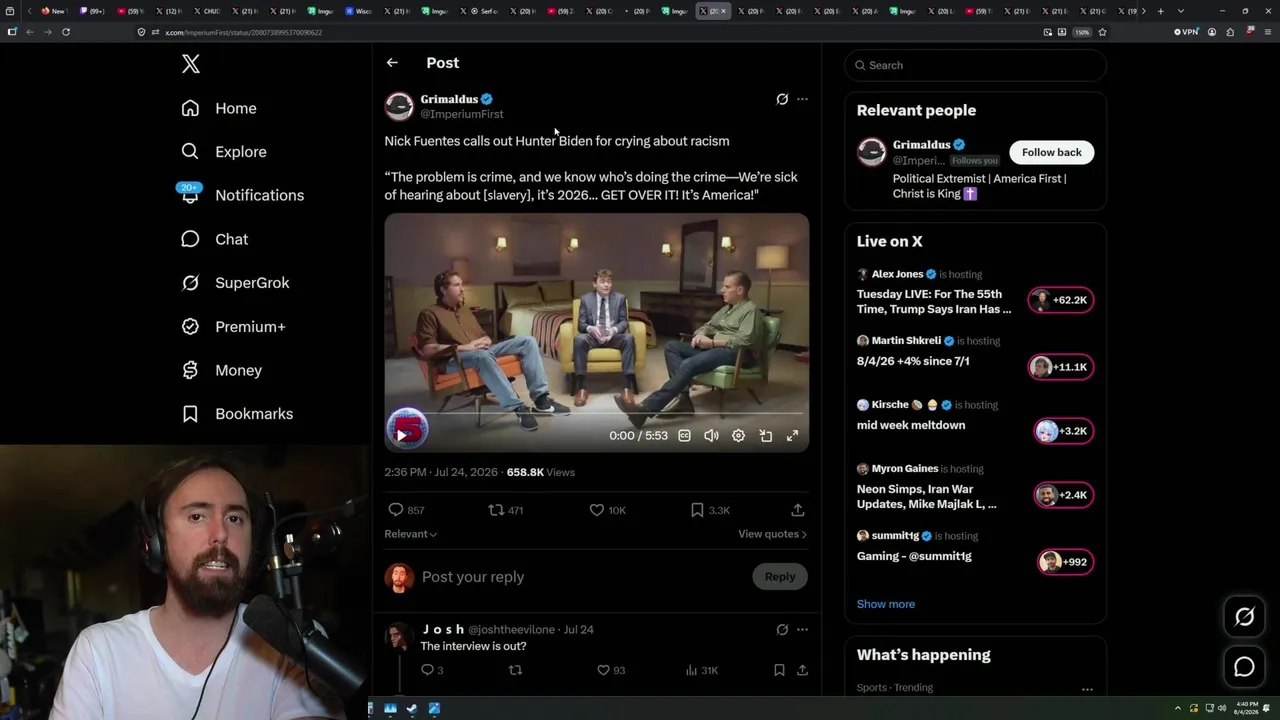This screenshot has width=1280, height=720.
Task: Click Follow back for Grimaldus
Action: (1051, 152)
